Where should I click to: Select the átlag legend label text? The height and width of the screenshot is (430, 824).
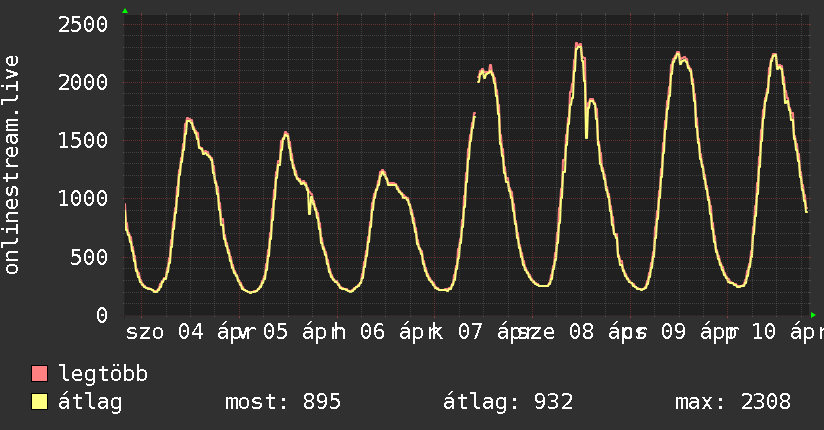[90, 402]
